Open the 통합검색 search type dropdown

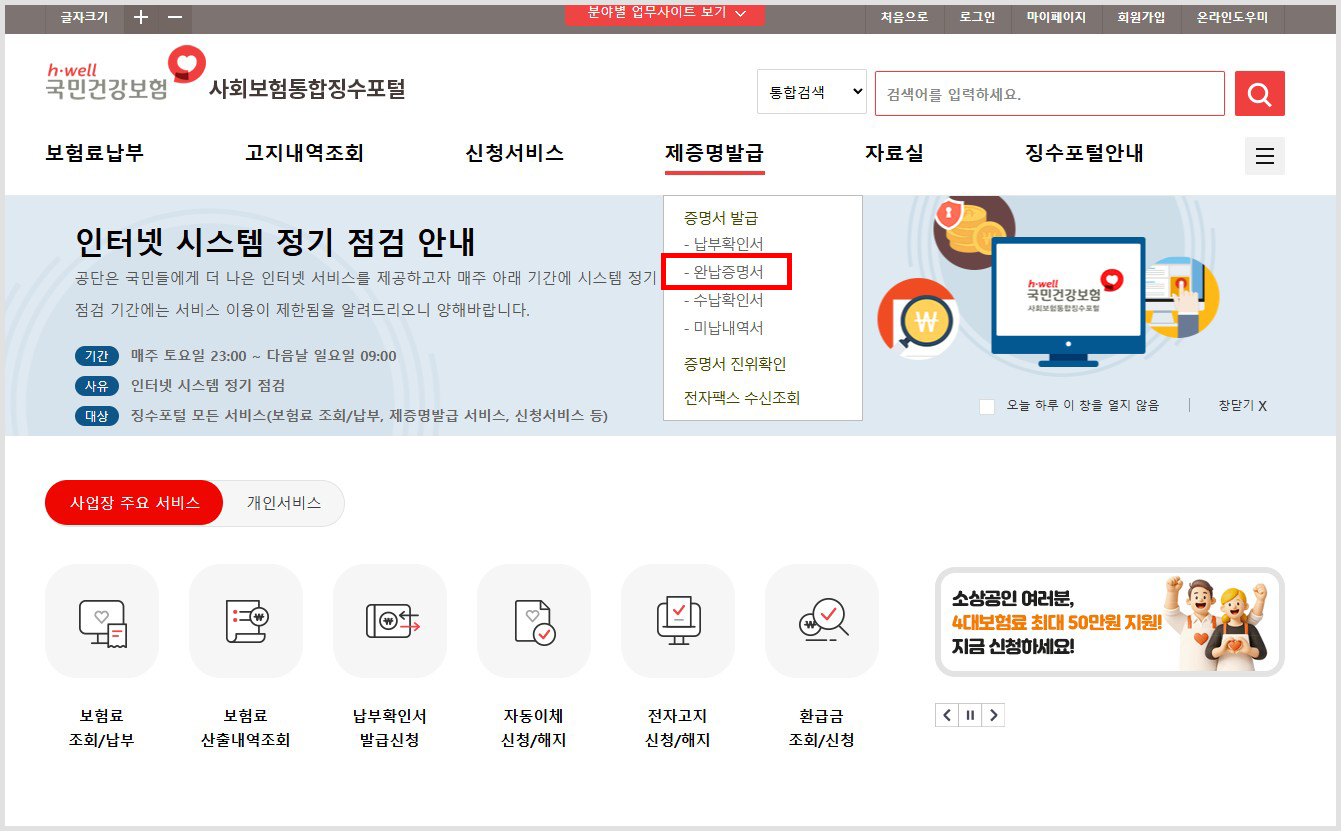[810, 91]
